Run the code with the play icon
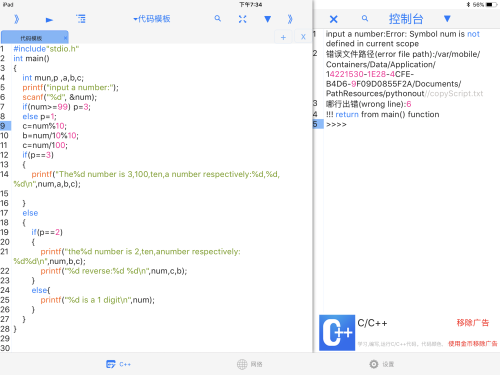Image resolution: width=500 pixels, height=375 pixels. tap(49, 20)
